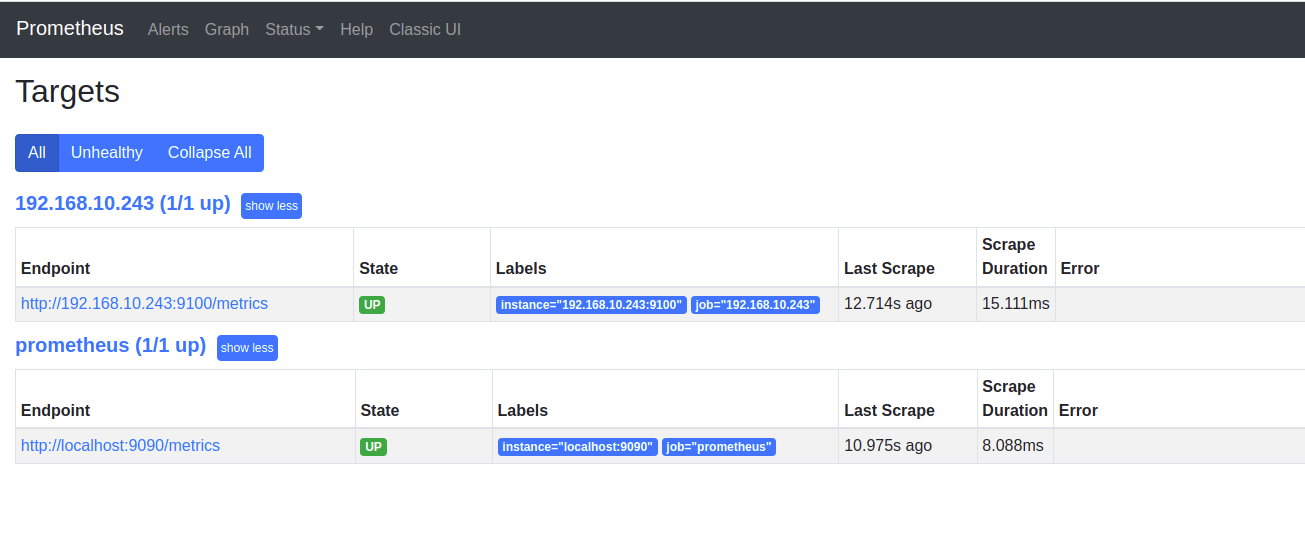Click Last Scrape header in prometheus table
This screenshot has width=1305, height=549.
[x=890, y=410]
